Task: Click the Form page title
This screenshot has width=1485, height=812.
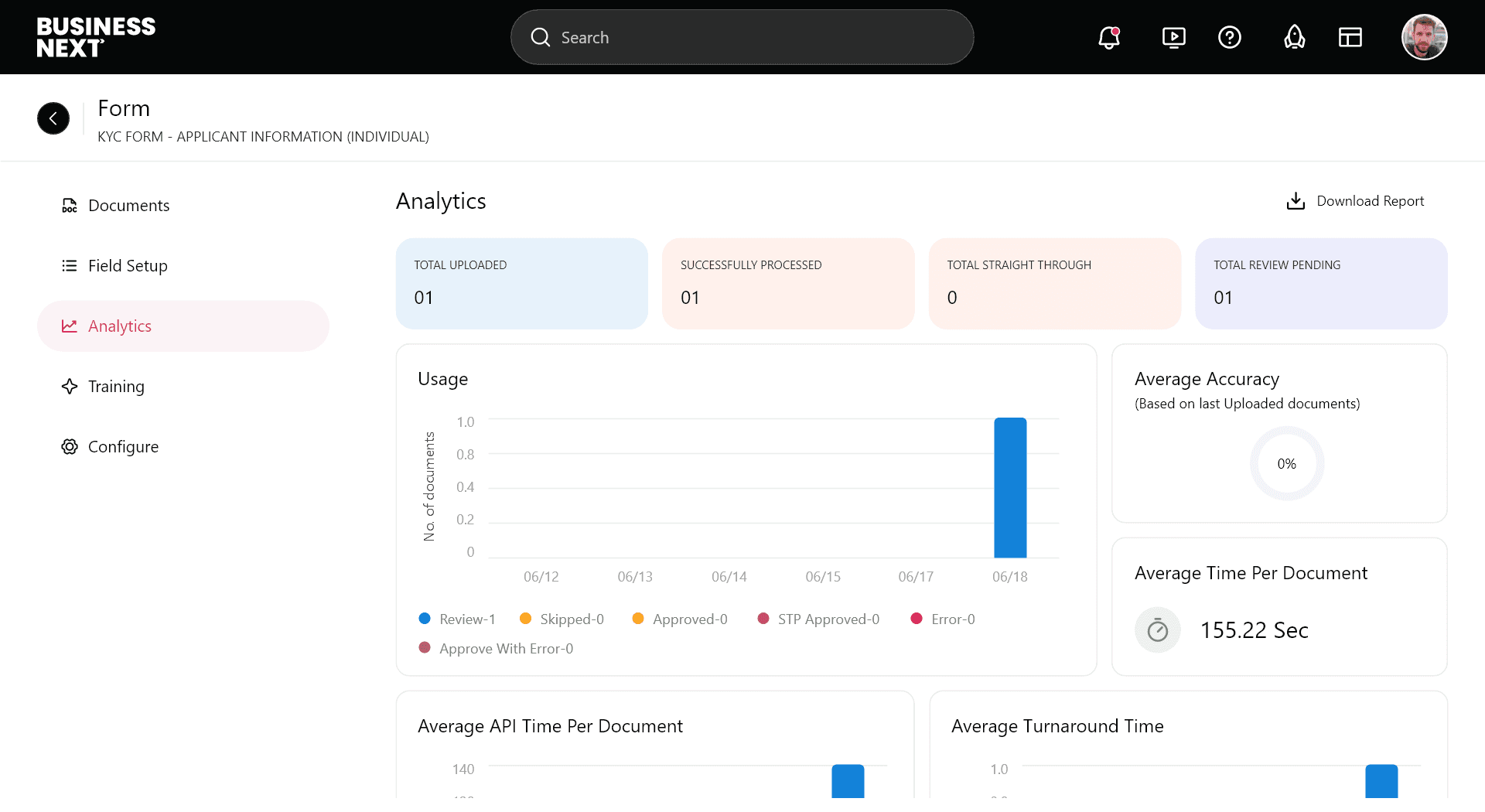Action: pos(124,108)
